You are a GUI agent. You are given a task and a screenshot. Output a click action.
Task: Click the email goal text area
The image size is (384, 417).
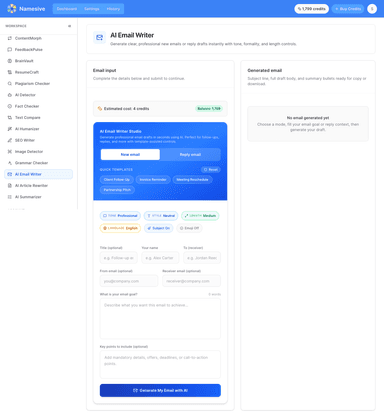point(160,319)
